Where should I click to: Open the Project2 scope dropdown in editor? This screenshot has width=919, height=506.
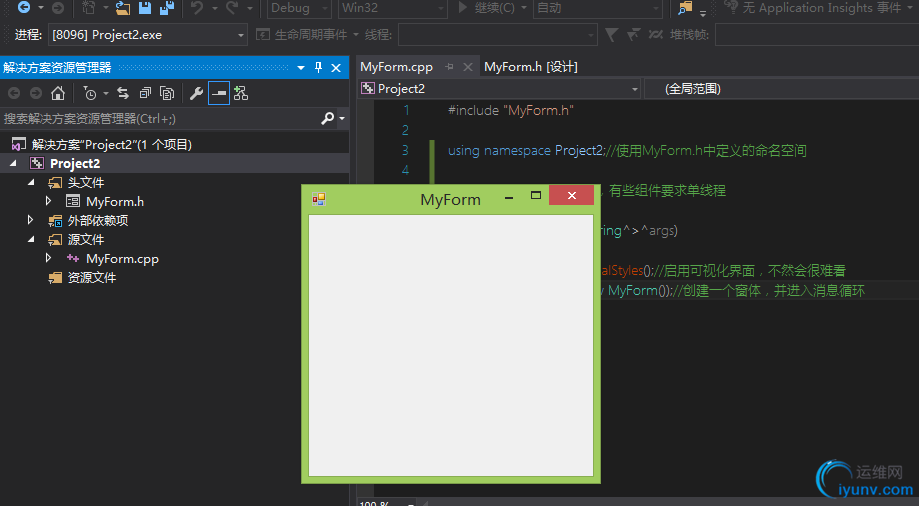click(x=500, y=89)
